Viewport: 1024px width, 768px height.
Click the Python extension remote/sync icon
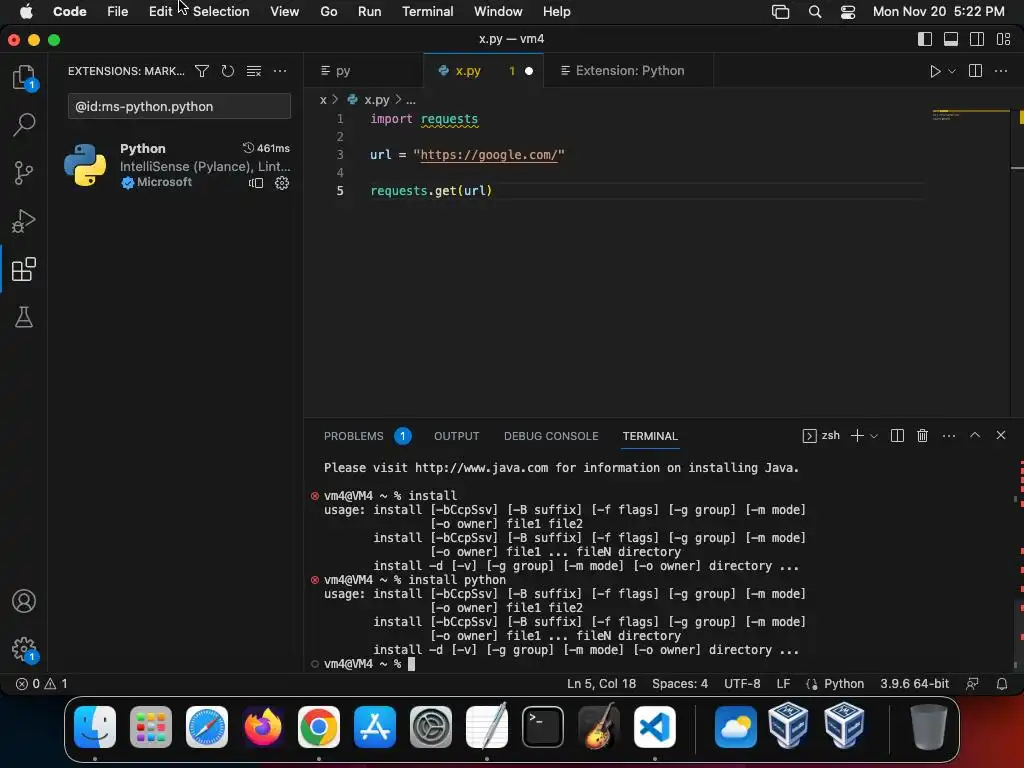coord(256,183)
